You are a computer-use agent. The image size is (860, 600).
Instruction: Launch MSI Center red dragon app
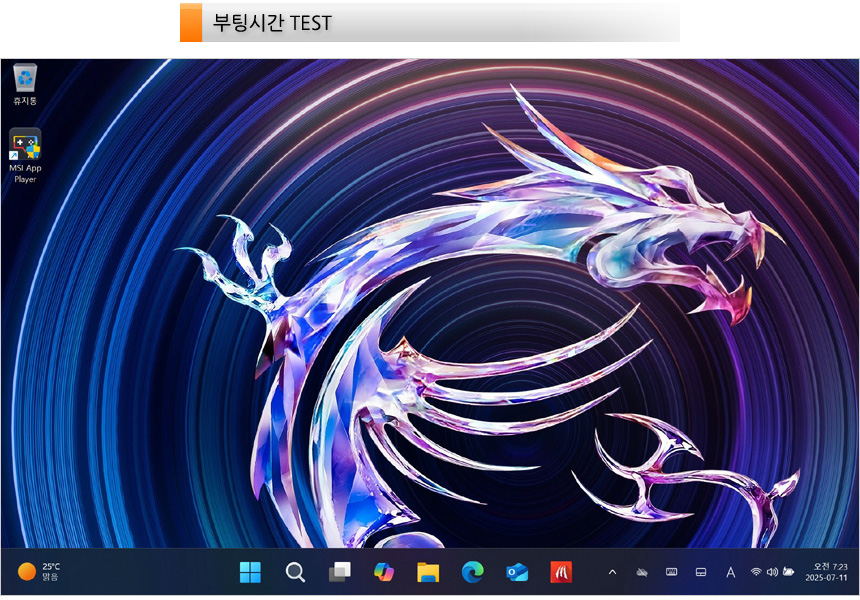561,572
